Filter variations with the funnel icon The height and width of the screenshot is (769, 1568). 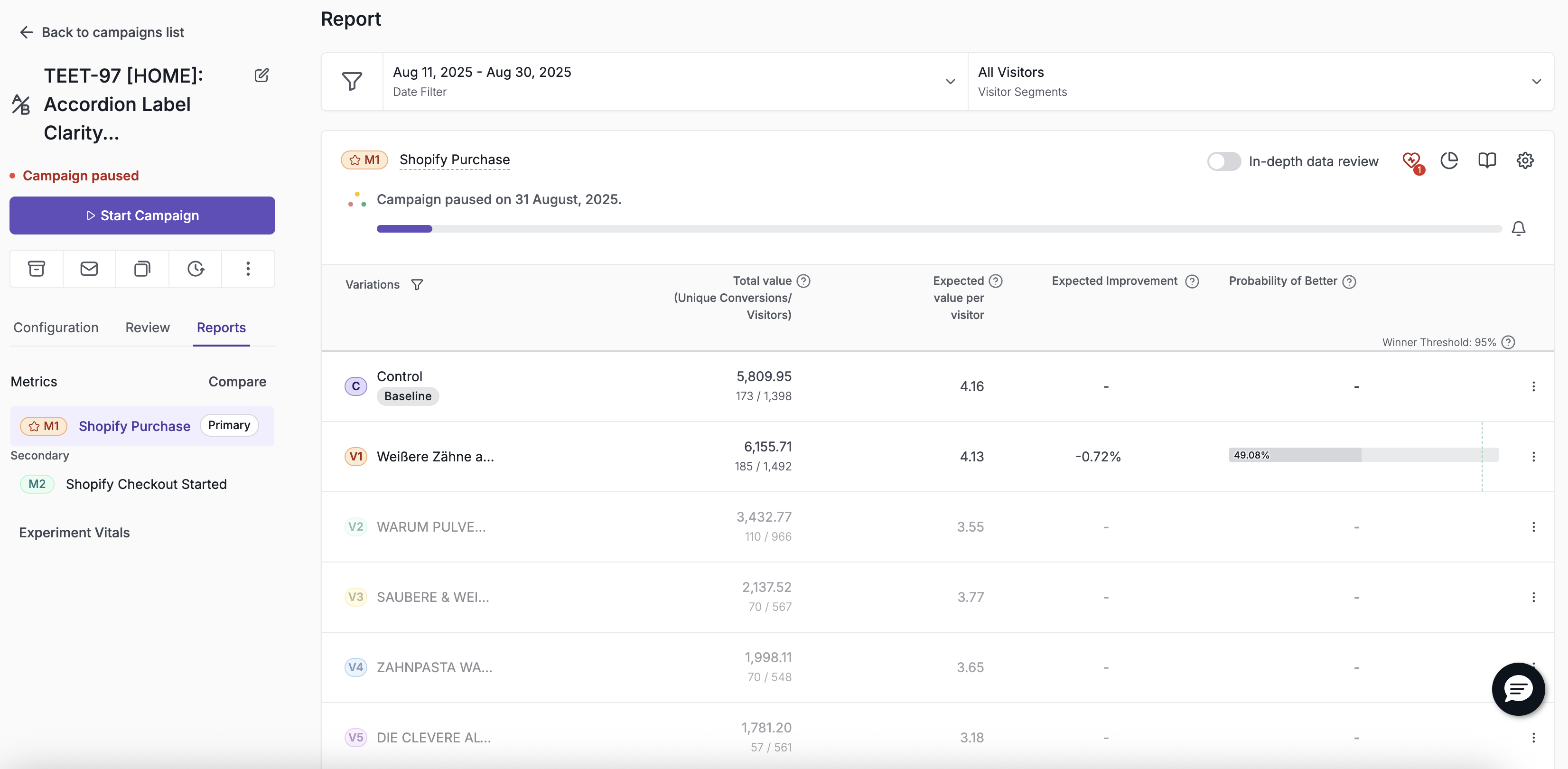pos(417,284)
